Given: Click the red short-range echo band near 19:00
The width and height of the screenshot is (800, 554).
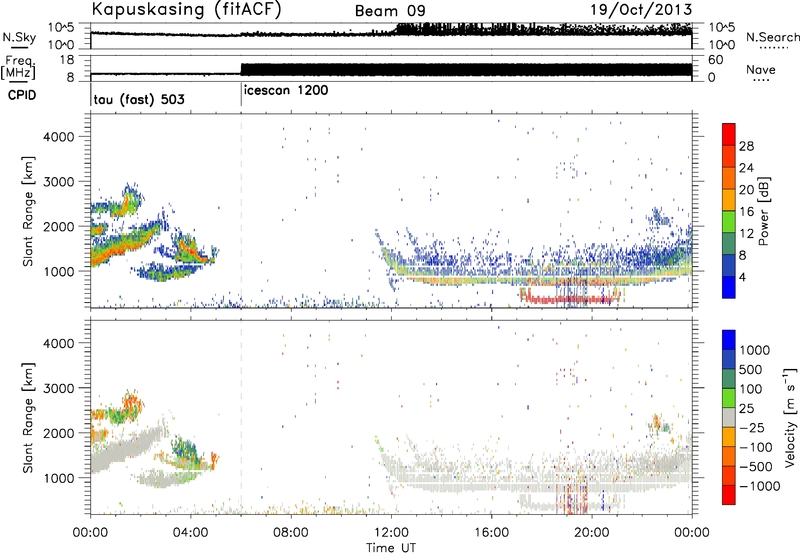Looking at the screenshot, I should pos(571,297).
